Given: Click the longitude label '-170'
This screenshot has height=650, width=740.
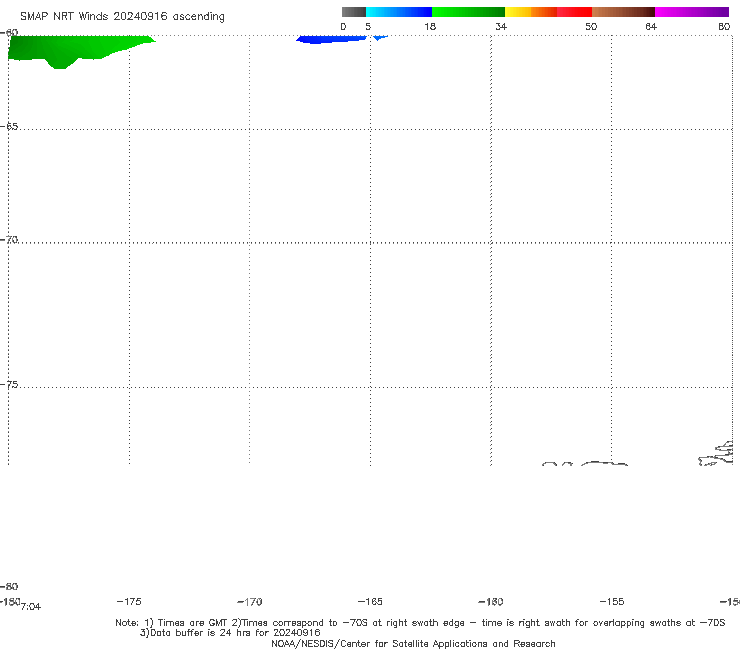Looking at the screenshot, I should pos(250,601).
